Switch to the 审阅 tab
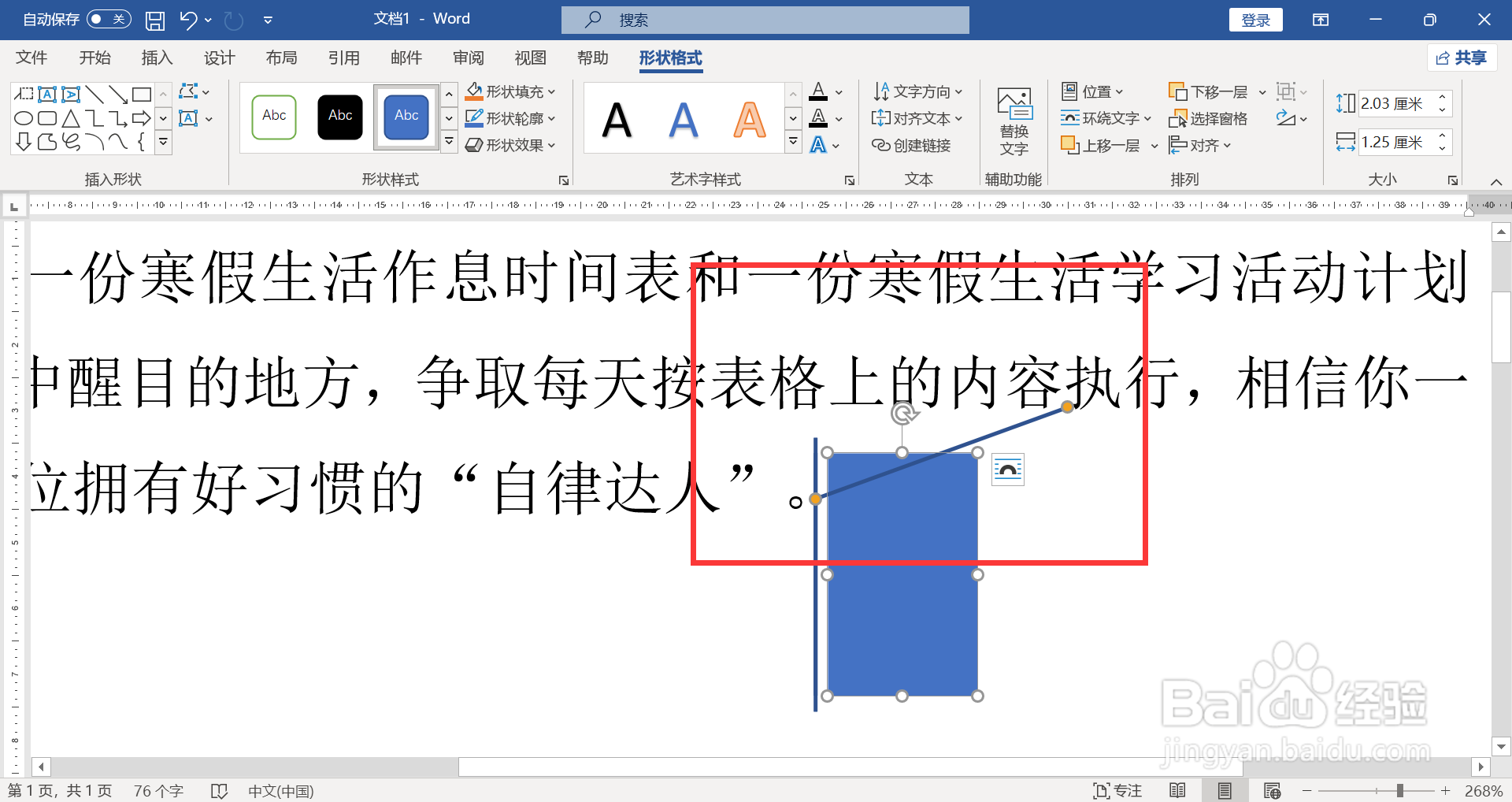 (x=468, y=58)
